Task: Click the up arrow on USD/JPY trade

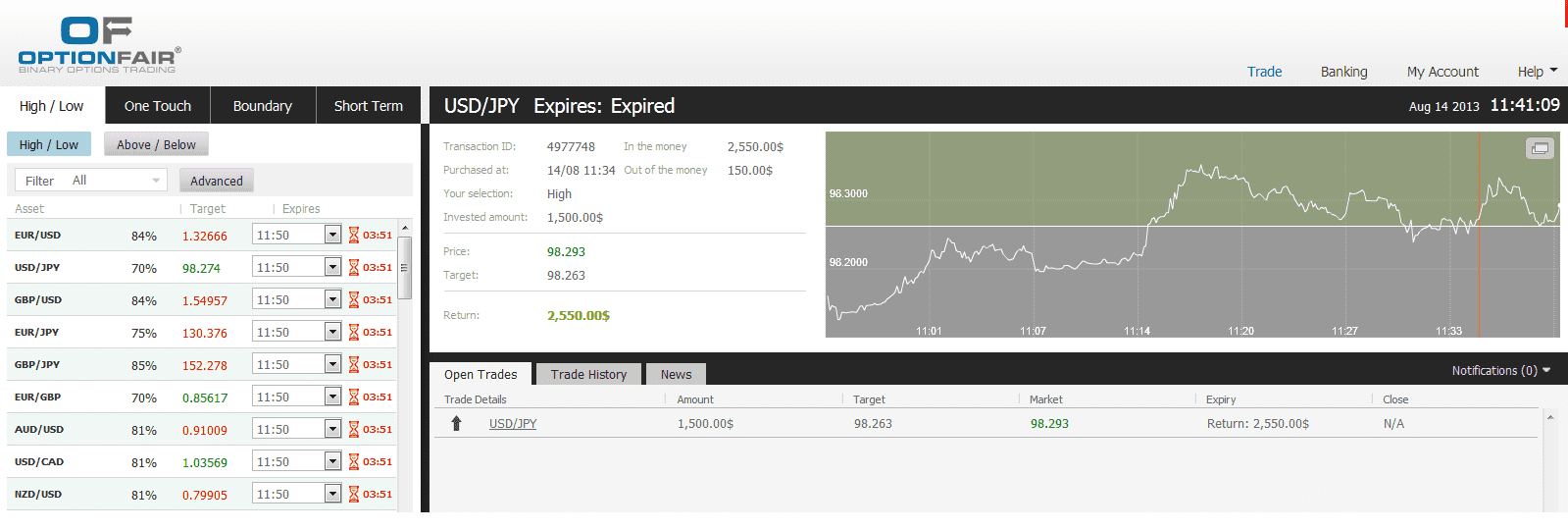Action: tap(456, 423)
